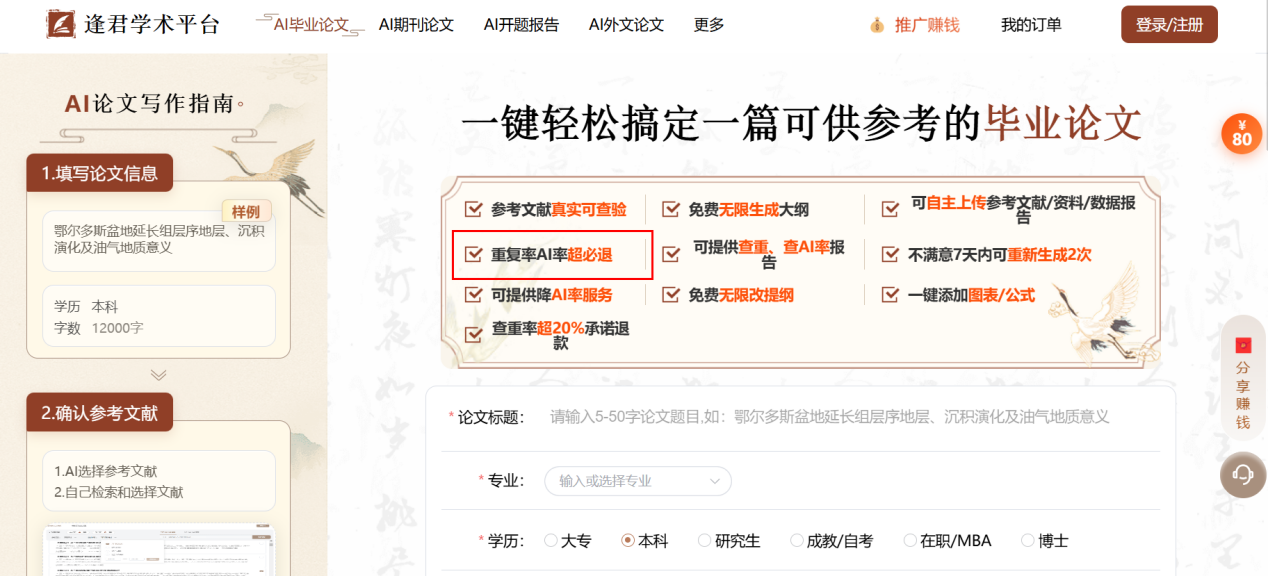The width and height of the screenshot is (1268, 576).
Task: Switch to the AI外文论文 tab
Action: (x=626, y=25)
